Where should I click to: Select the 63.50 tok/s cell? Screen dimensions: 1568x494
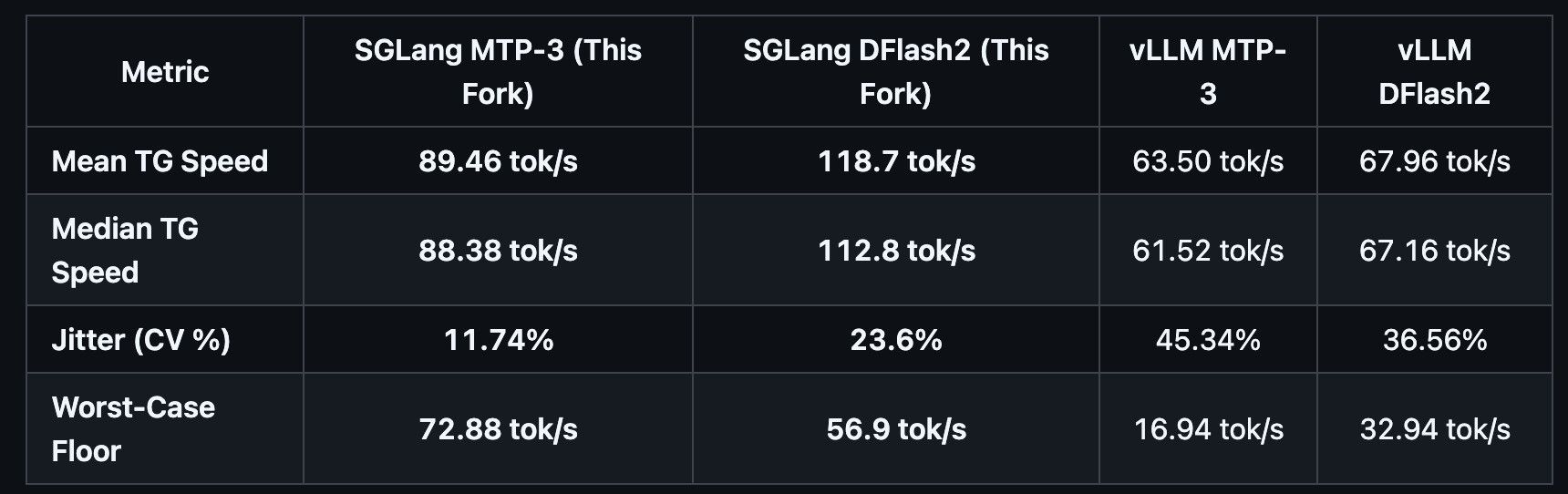coord(1208,161)
